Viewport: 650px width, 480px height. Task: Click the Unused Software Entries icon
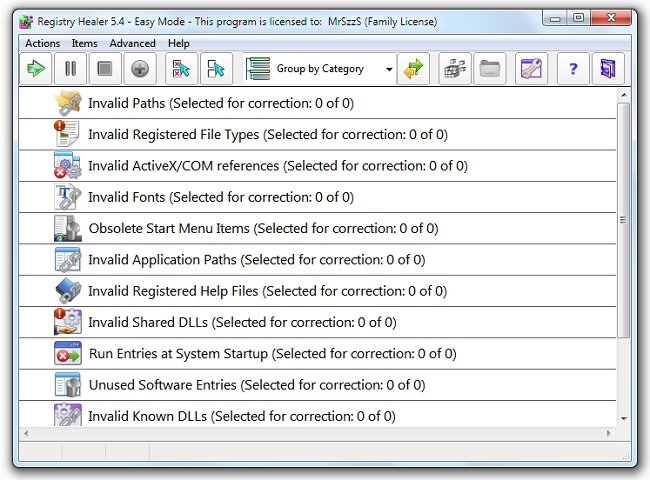tap(68, 385)
